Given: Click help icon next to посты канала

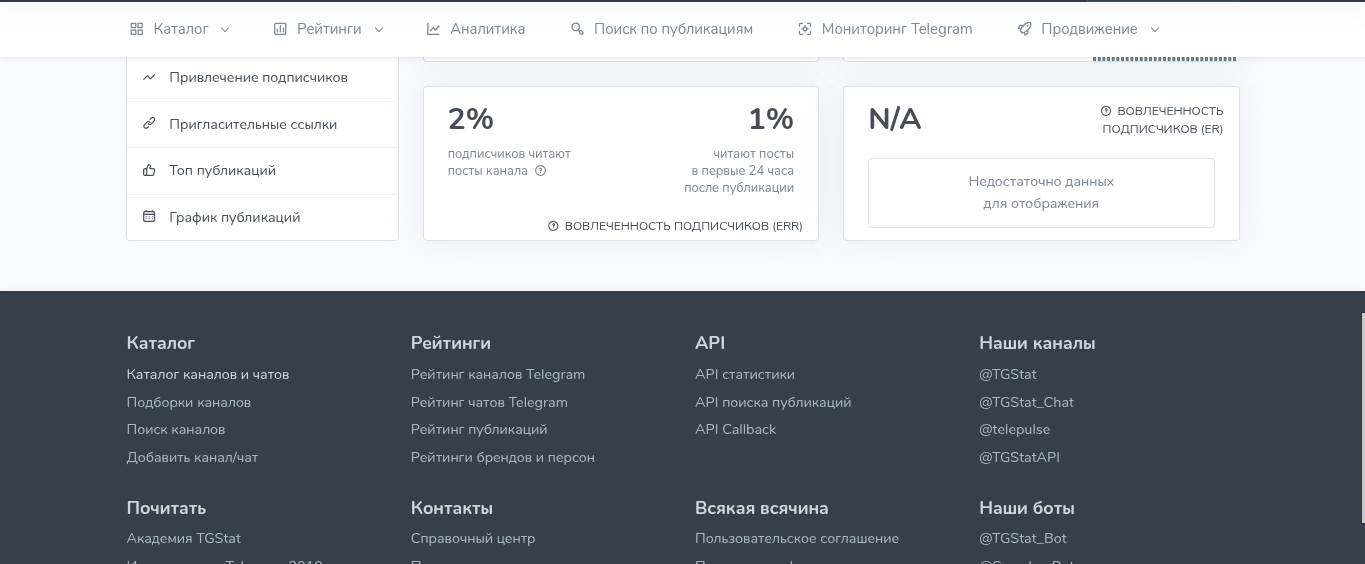Looking at the screenshot, I should coord(540,171).
